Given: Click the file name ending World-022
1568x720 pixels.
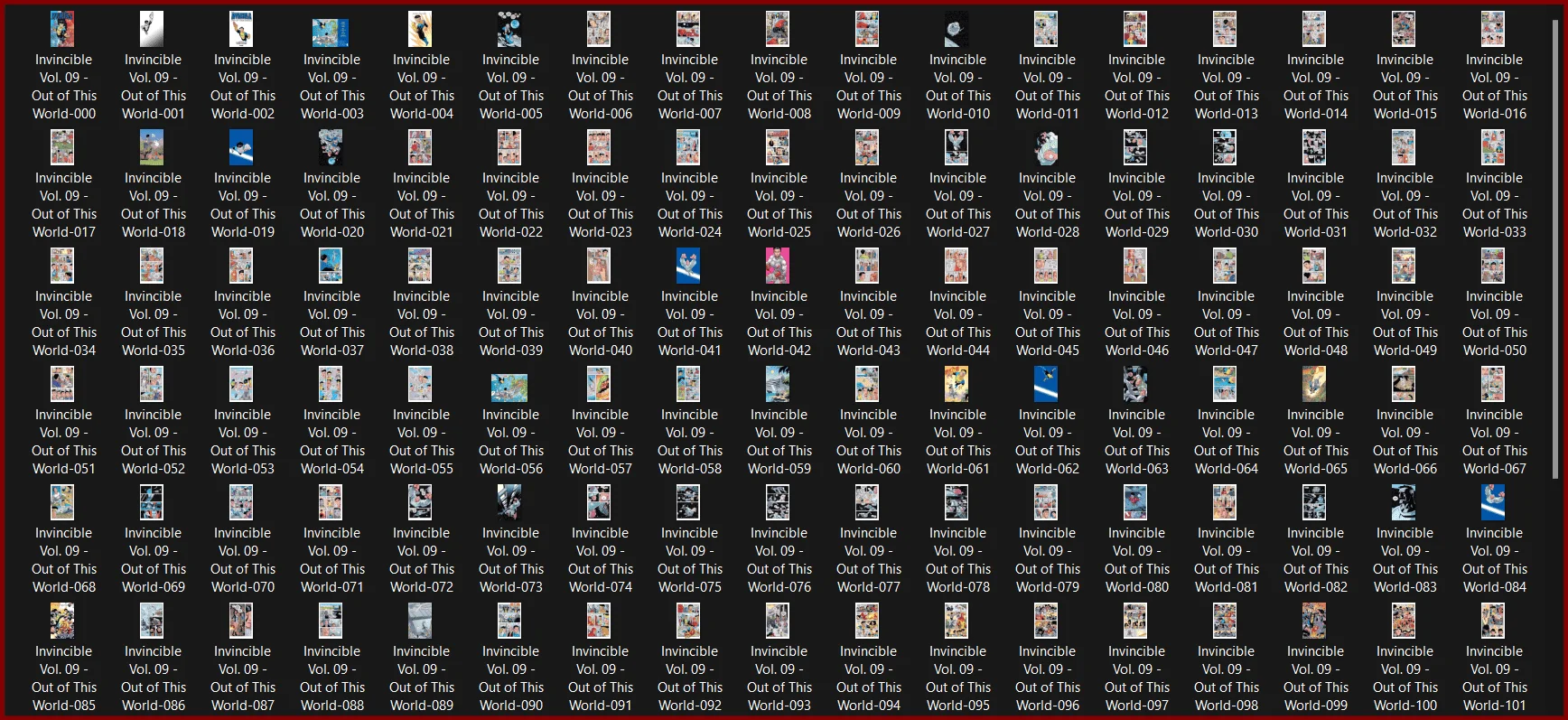Looking at the screenshot, I should coord(511,205).
